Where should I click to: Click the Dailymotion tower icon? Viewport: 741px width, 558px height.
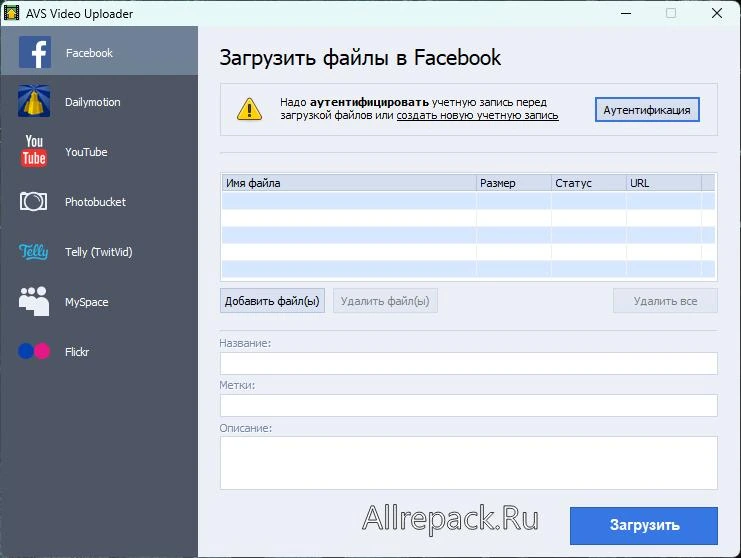click(x=34, y=101)
